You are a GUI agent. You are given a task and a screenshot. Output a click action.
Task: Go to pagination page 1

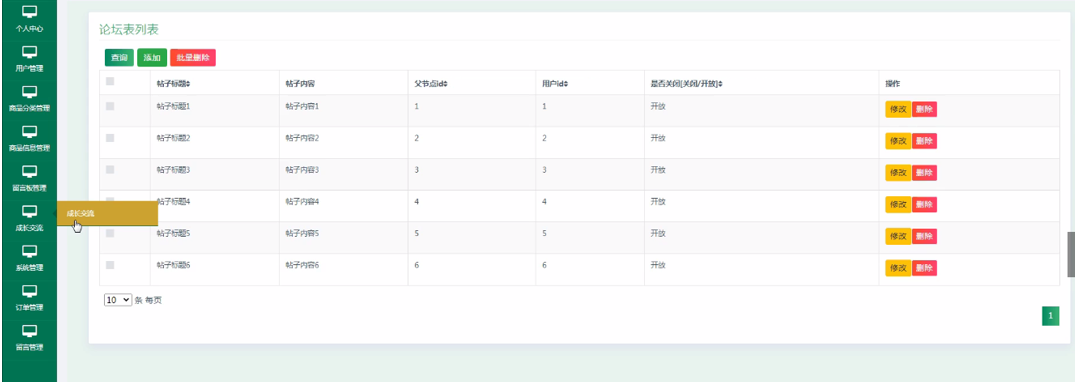[x=1050, y=316]
